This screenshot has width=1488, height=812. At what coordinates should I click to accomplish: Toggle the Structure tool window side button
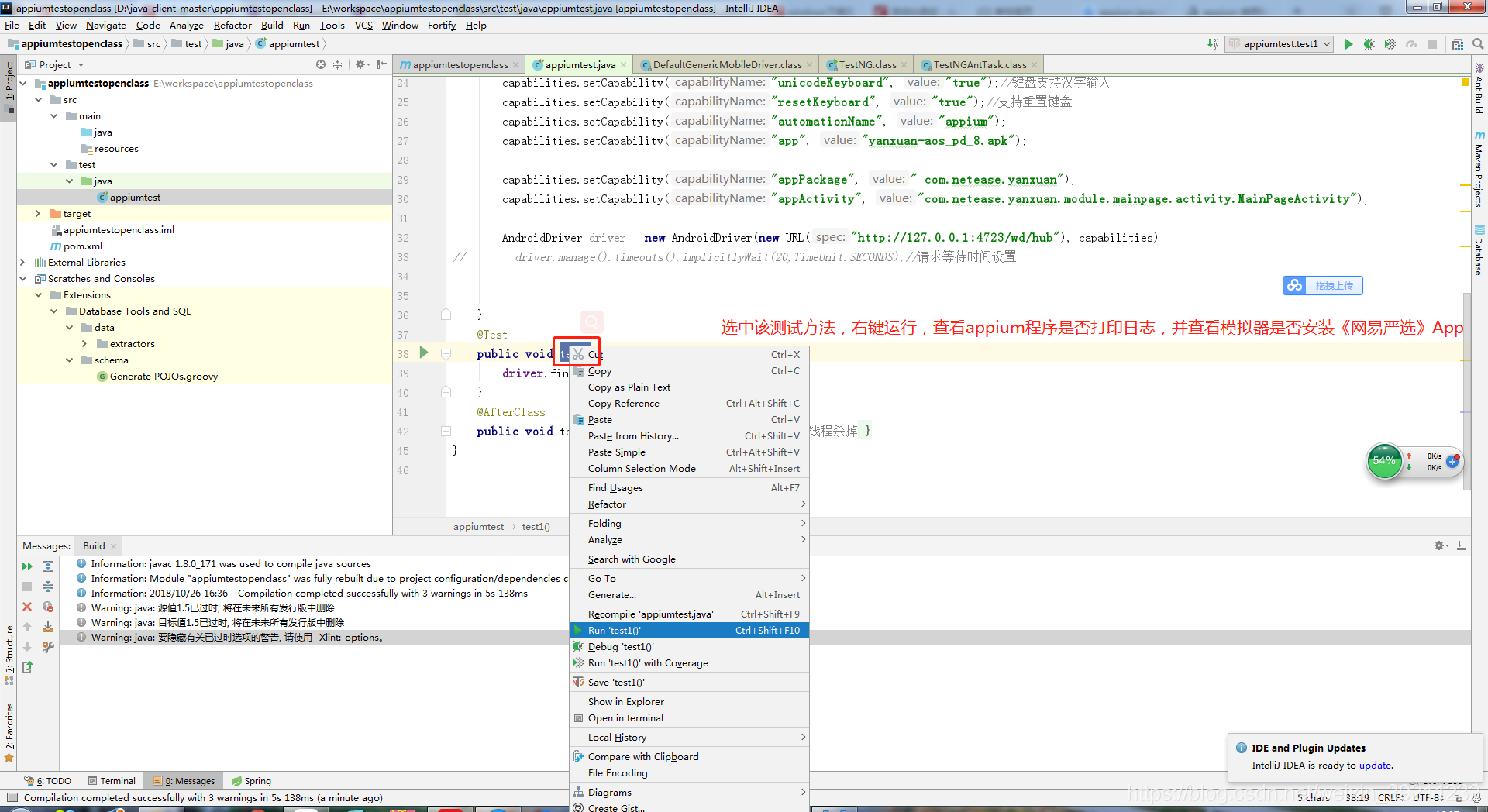click(x=9, y=655)
